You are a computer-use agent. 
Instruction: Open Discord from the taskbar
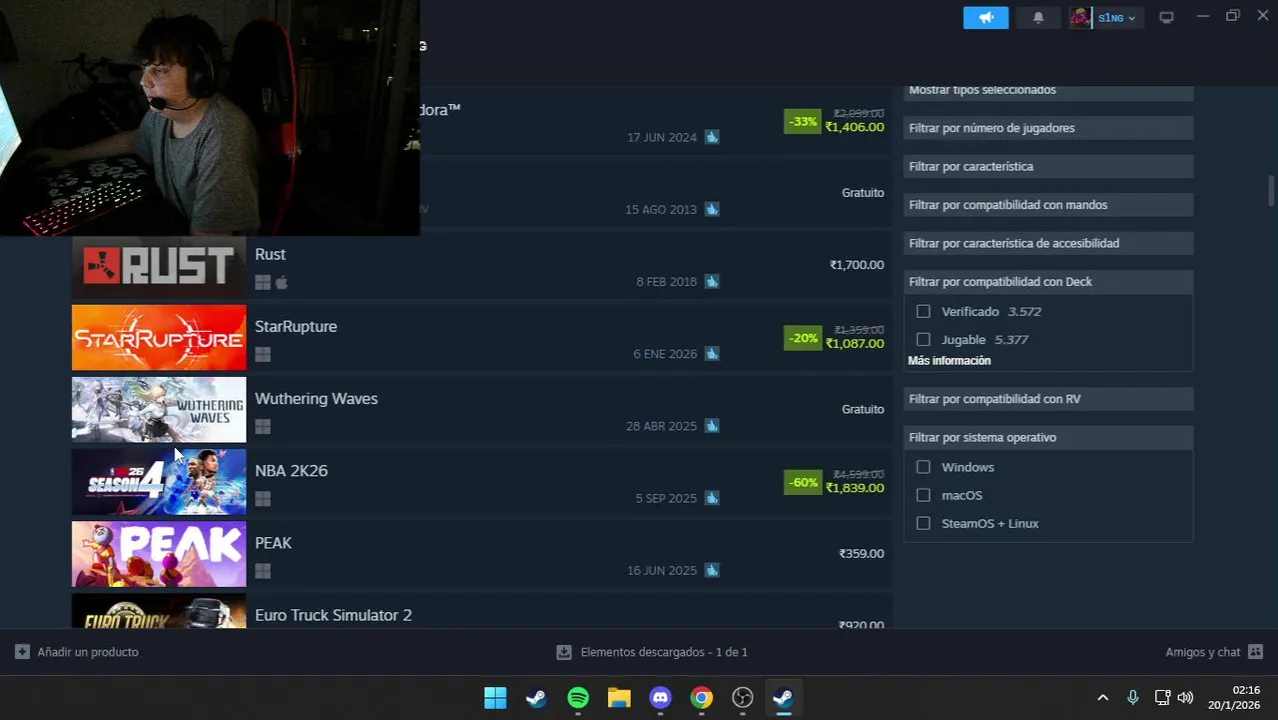pos(660,698)
